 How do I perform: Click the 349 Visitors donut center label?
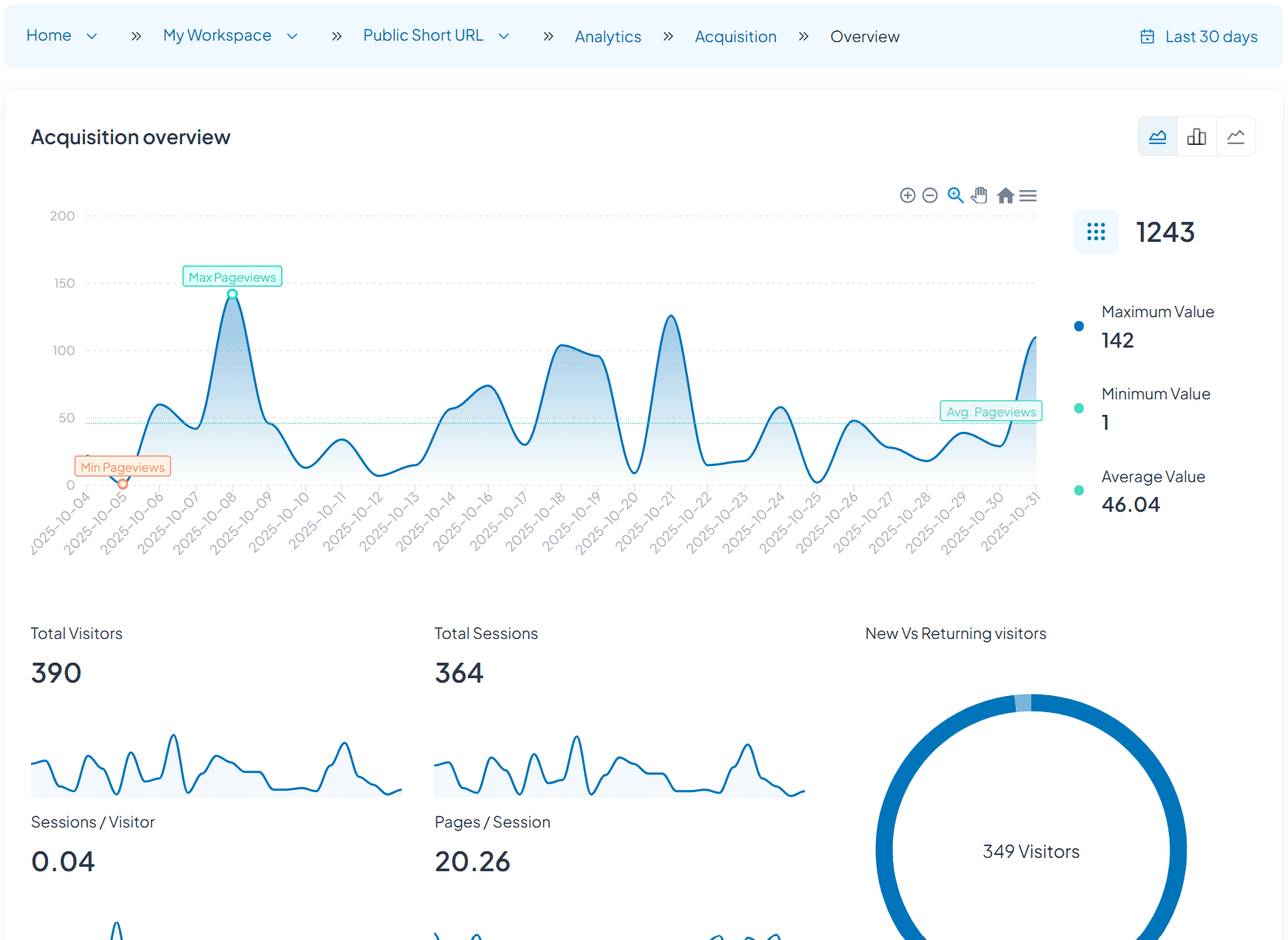[1031, 851]
